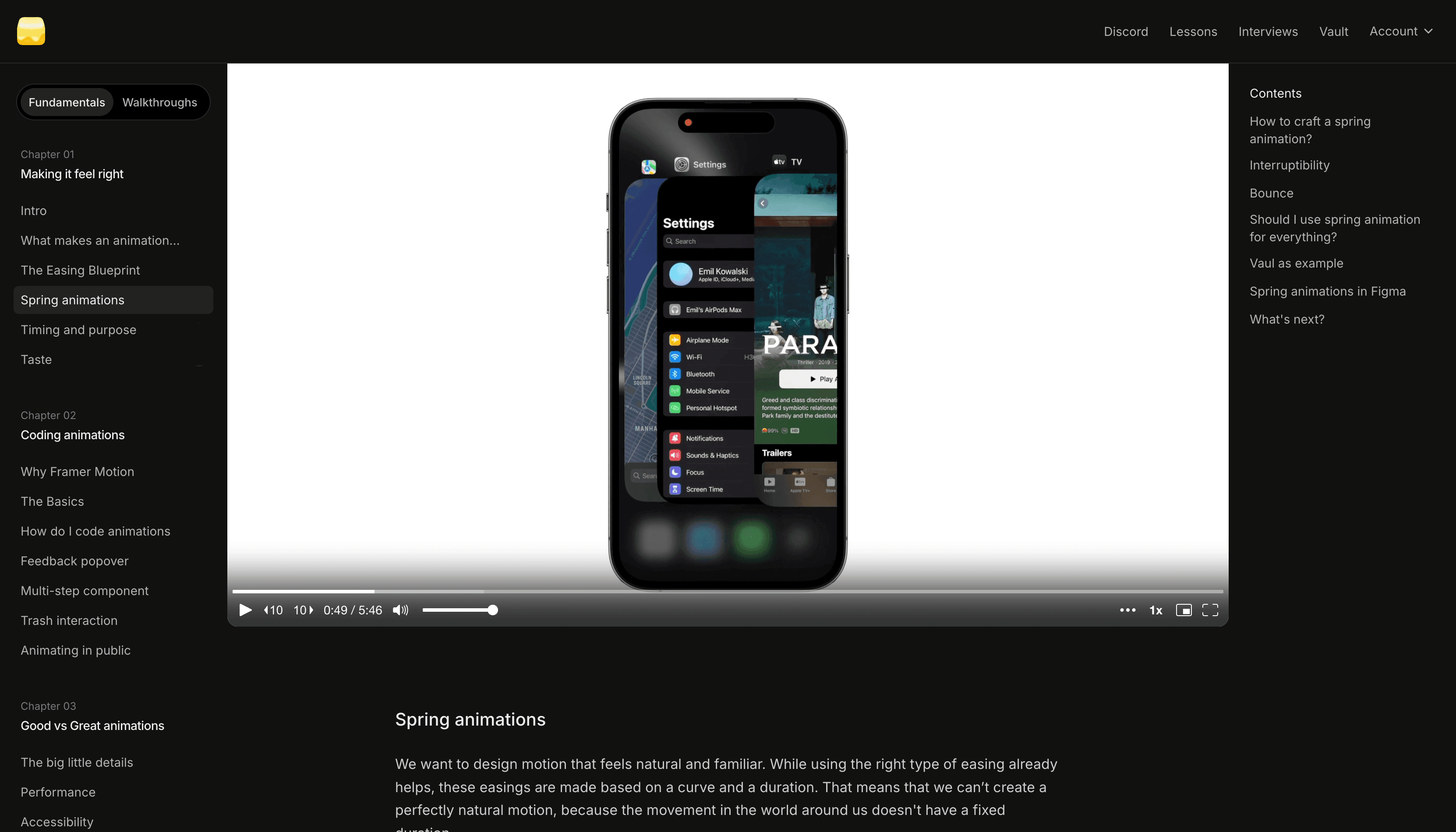Switch to the Fundamentals tab
Screen dimensions: 1456x832
tap(66, 101)
